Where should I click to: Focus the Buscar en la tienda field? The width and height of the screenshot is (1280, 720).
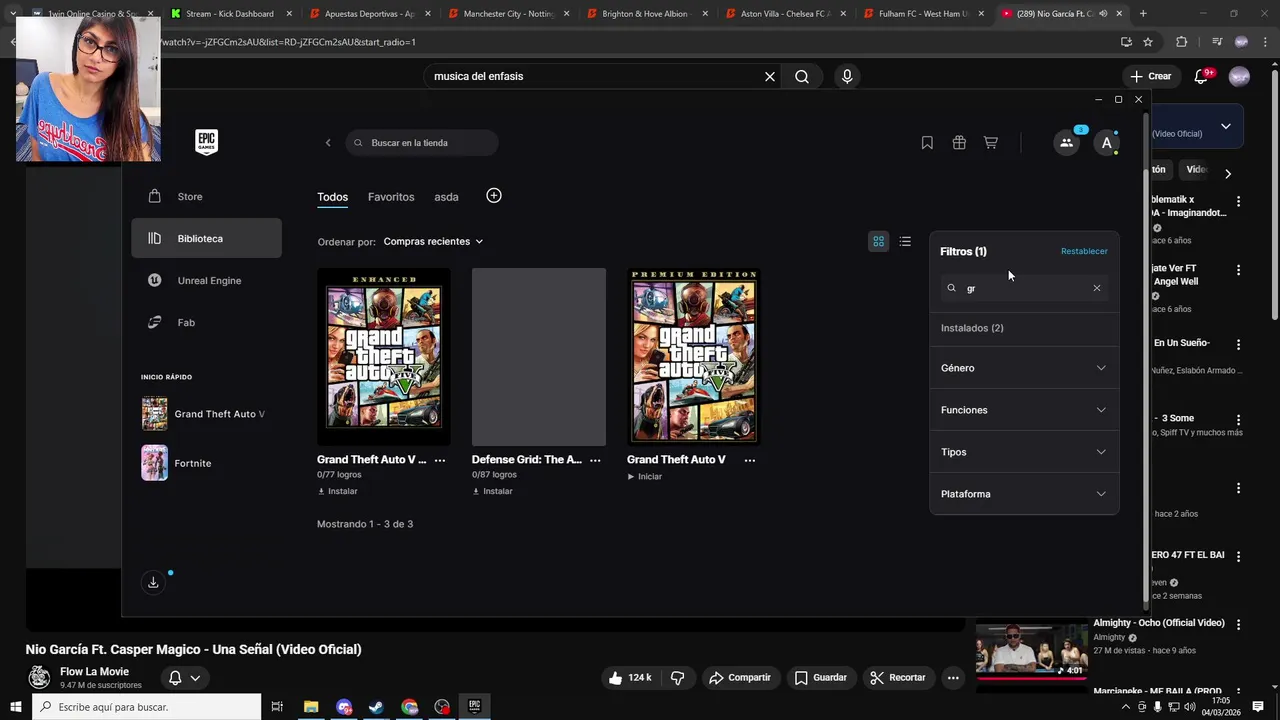coord(422,143)
